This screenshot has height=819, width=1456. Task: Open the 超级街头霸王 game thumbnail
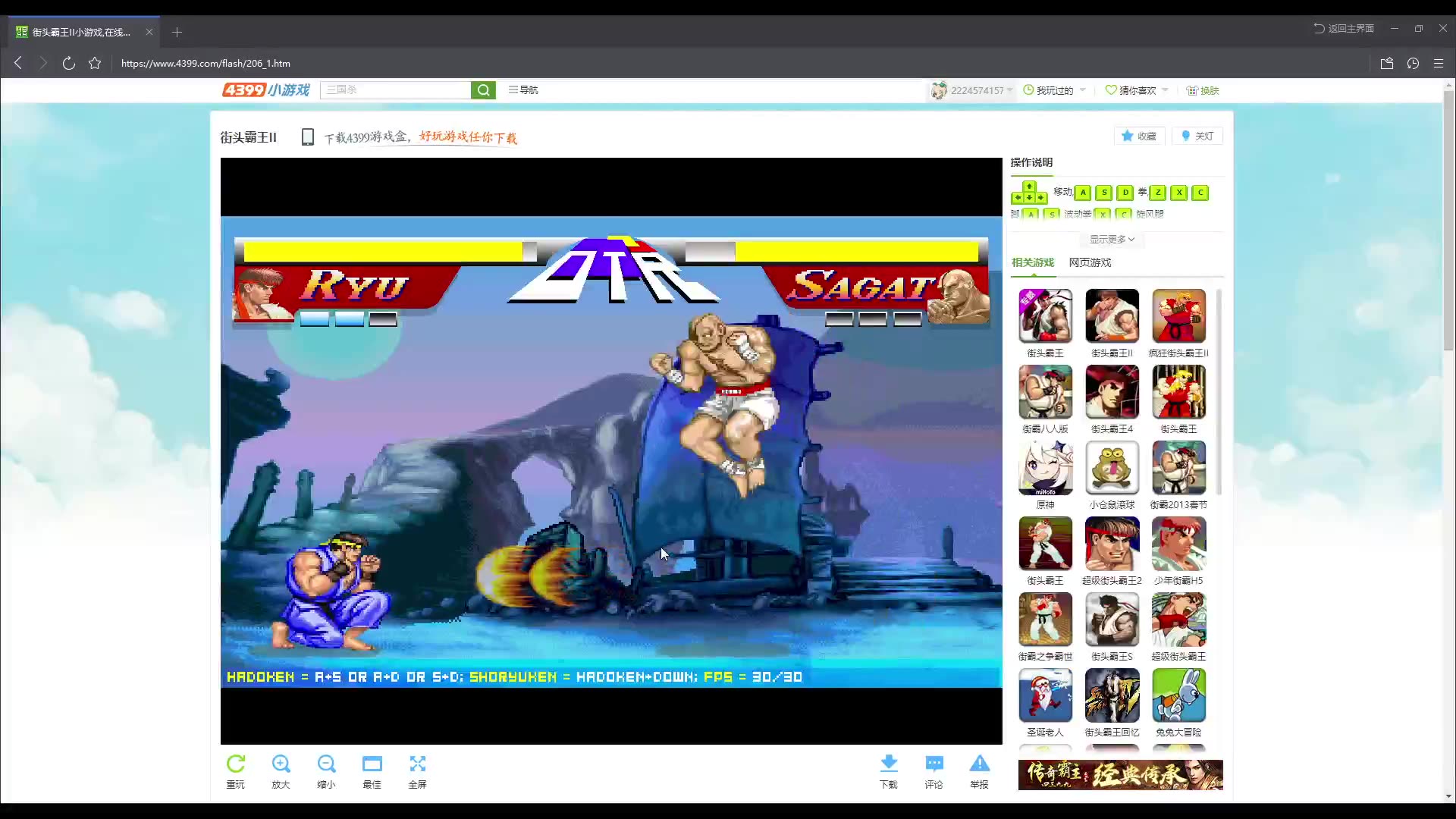coord(1178,619)
